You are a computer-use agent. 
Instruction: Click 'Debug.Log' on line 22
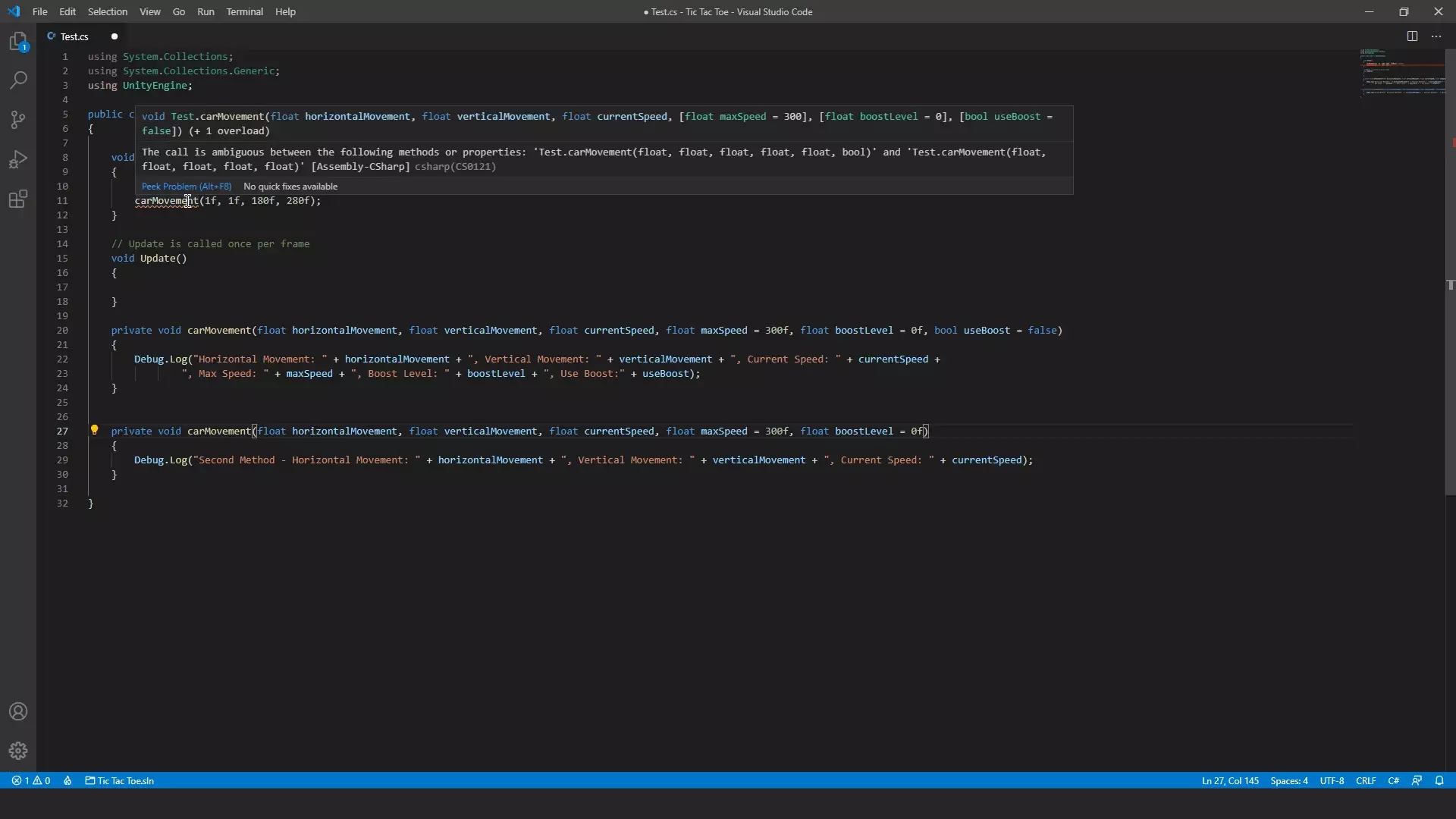161,359
